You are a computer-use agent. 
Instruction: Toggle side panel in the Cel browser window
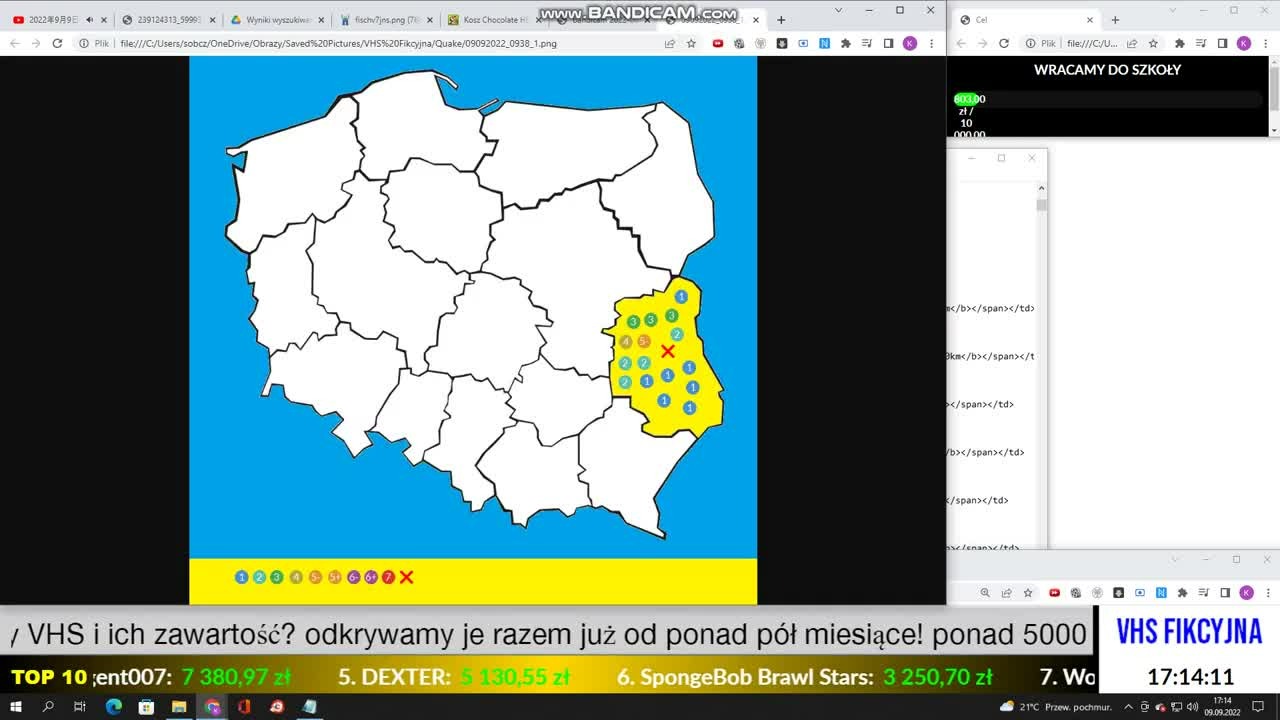[x=1223, y=43]
